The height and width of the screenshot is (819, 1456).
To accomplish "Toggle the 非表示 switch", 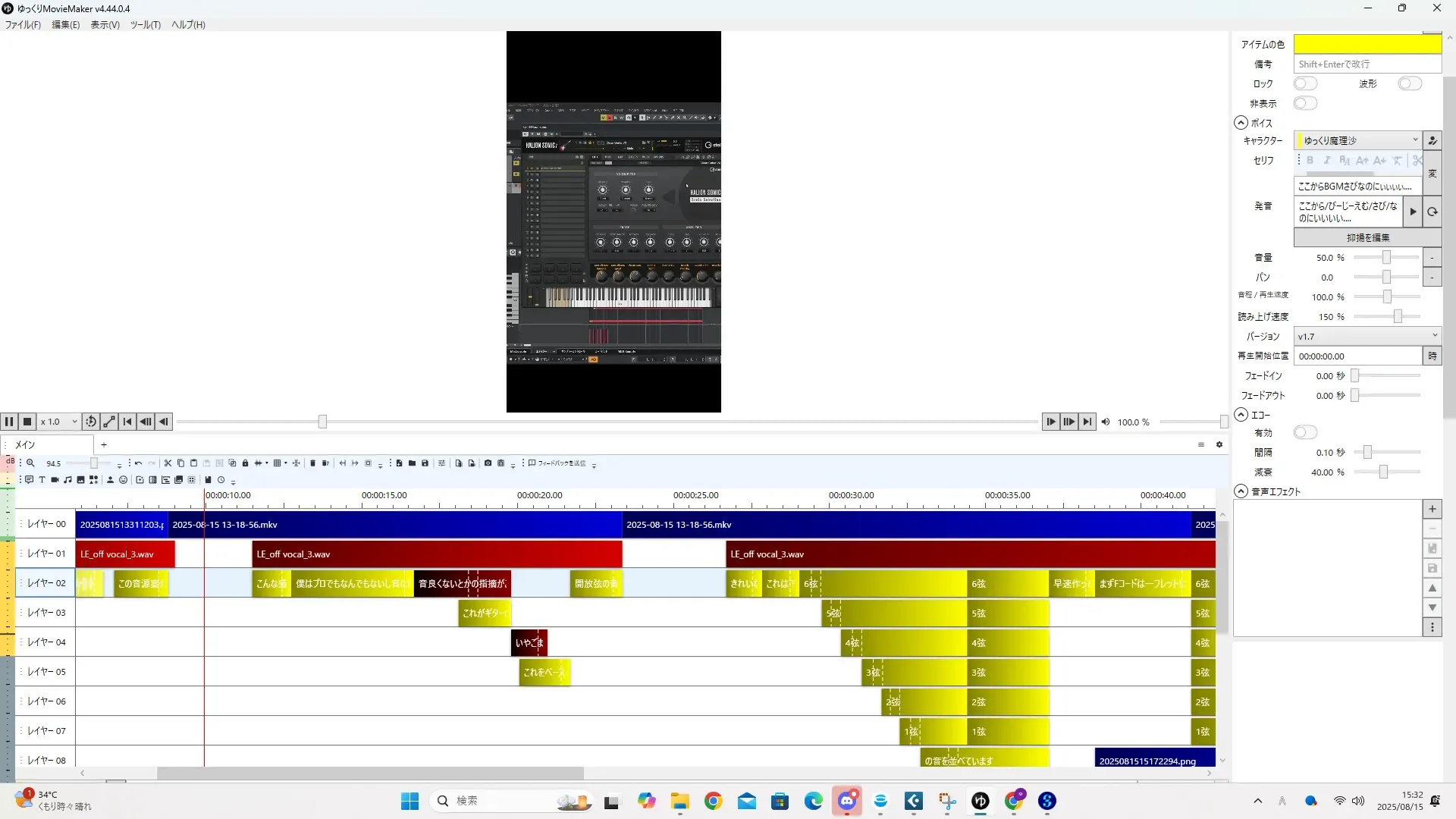I will pos(1305,103).
